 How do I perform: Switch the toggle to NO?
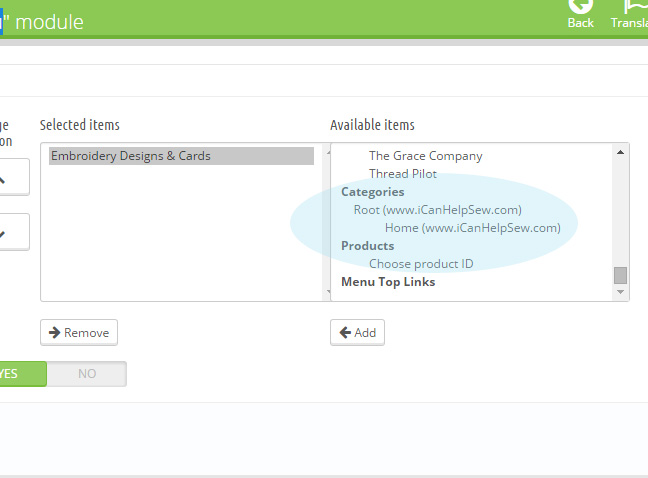point(87,374)
